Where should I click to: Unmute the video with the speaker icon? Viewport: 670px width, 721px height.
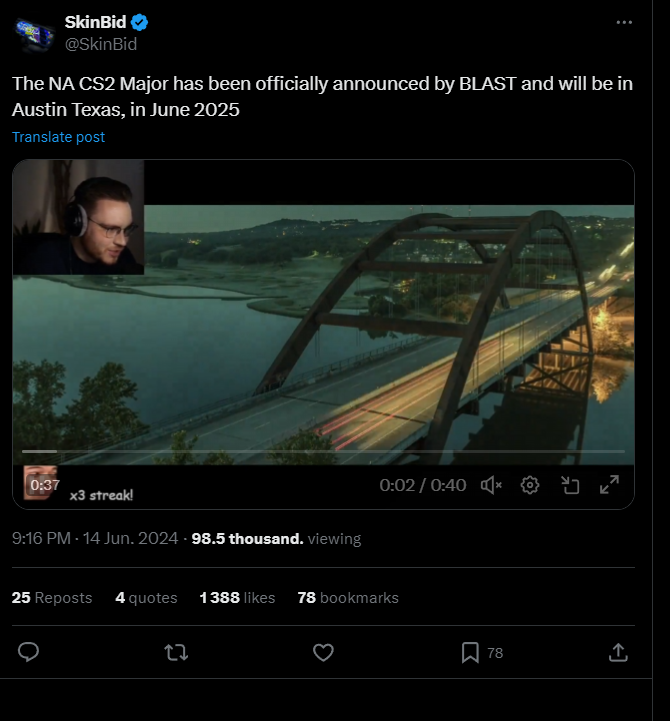click(491, 485)
